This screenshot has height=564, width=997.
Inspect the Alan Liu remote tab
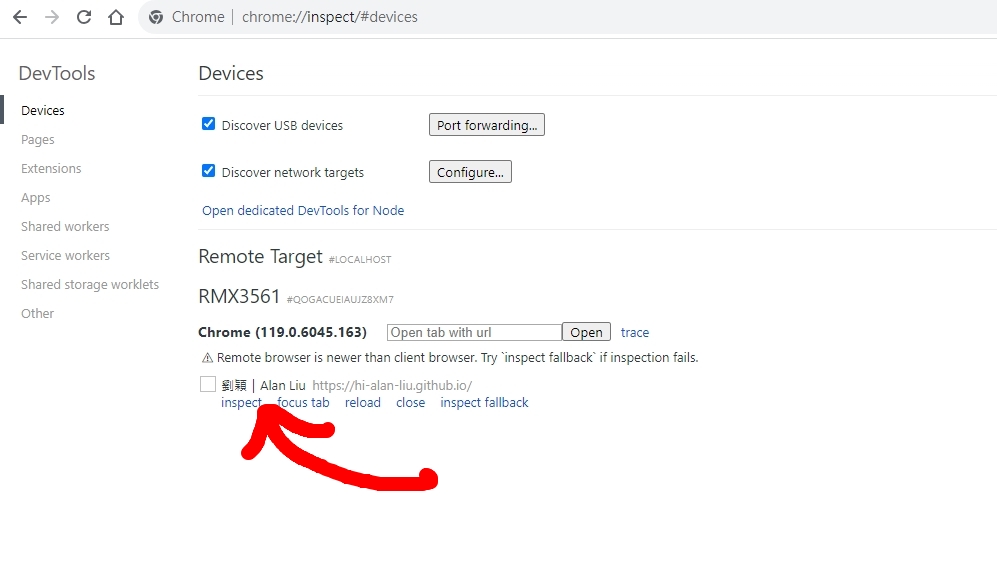click(241, 402)
